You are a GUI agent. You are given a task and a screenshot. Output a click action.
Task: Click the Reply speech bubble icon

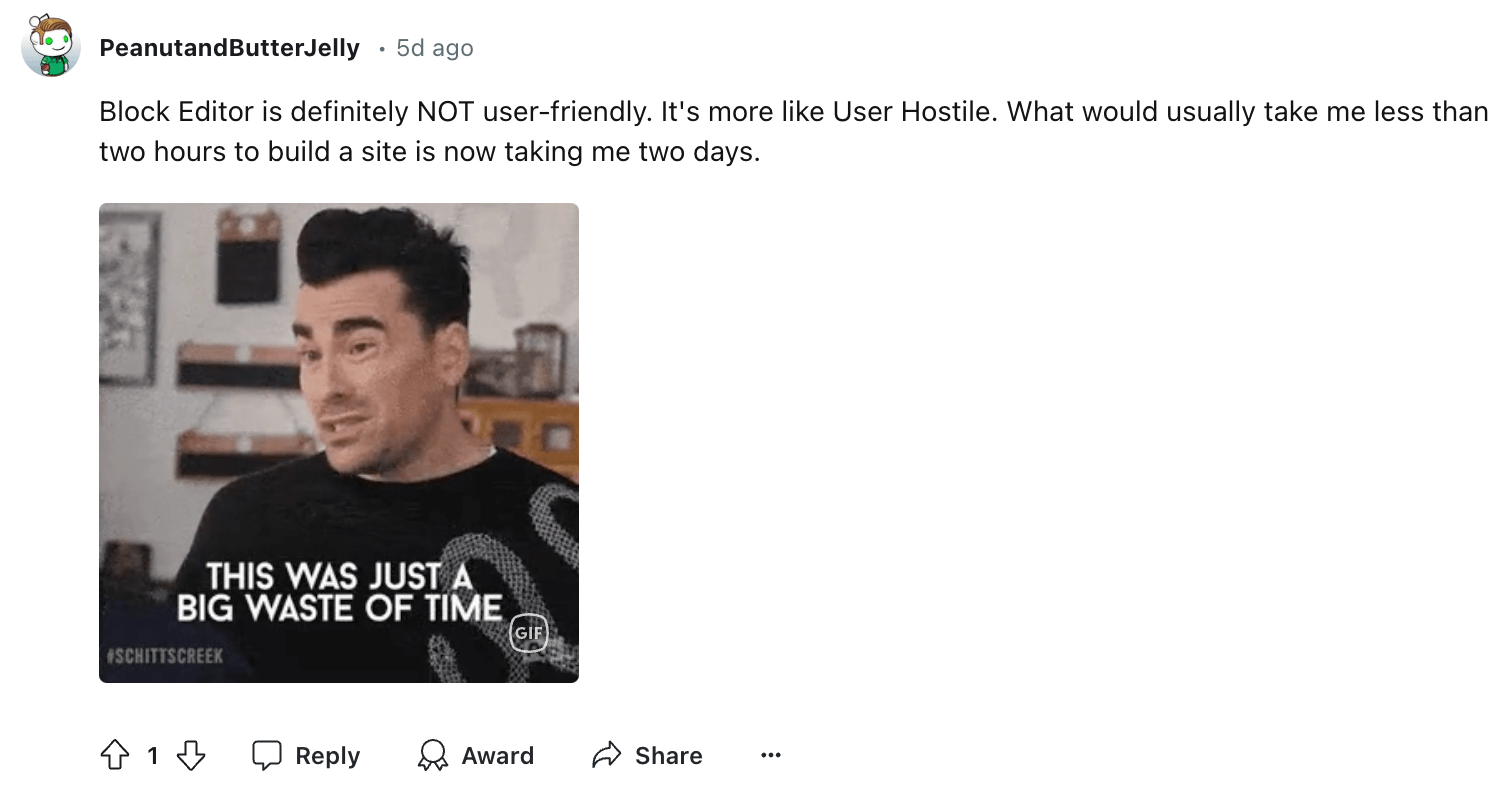point(266,755)
